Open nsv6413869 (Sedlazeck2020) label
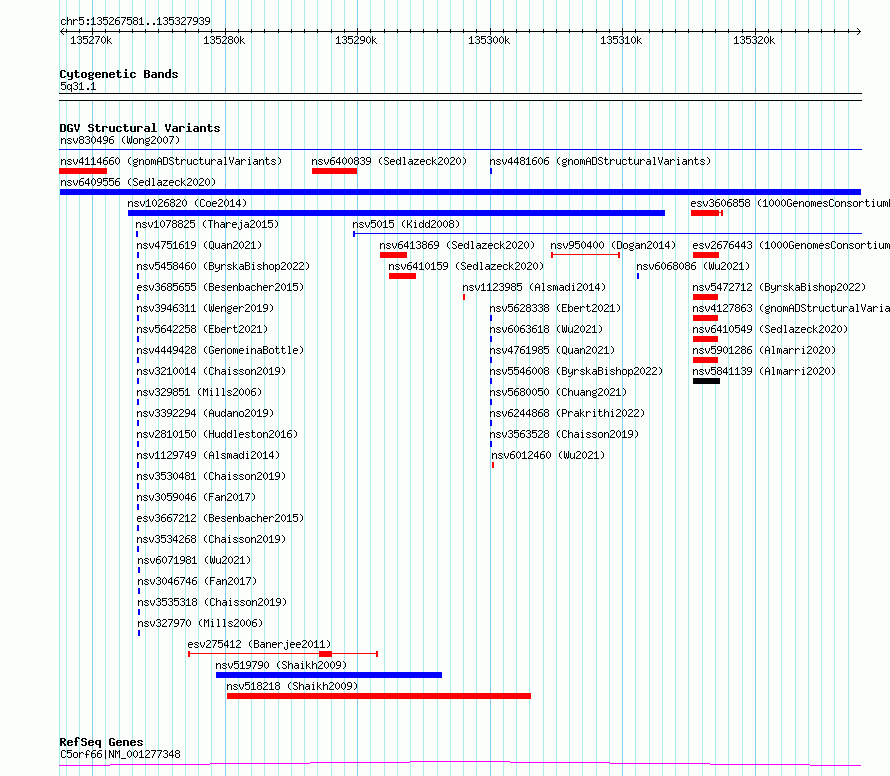 457,245
